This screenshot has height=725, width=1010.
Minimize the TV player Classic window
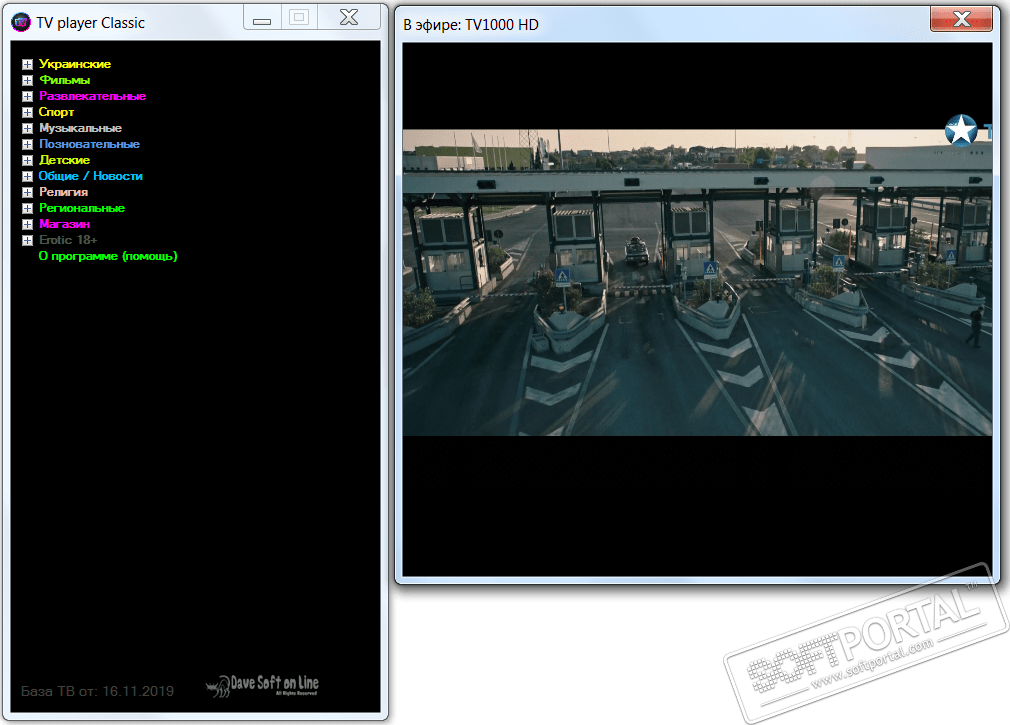click(262, 18)
